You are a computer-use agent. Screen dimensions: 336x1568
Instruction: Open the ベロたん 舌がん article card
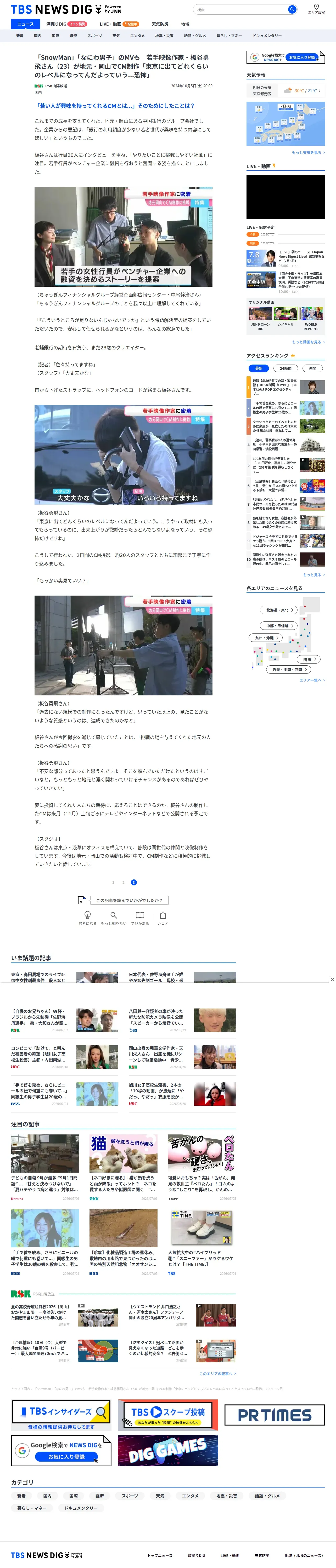coord(202,1167)
